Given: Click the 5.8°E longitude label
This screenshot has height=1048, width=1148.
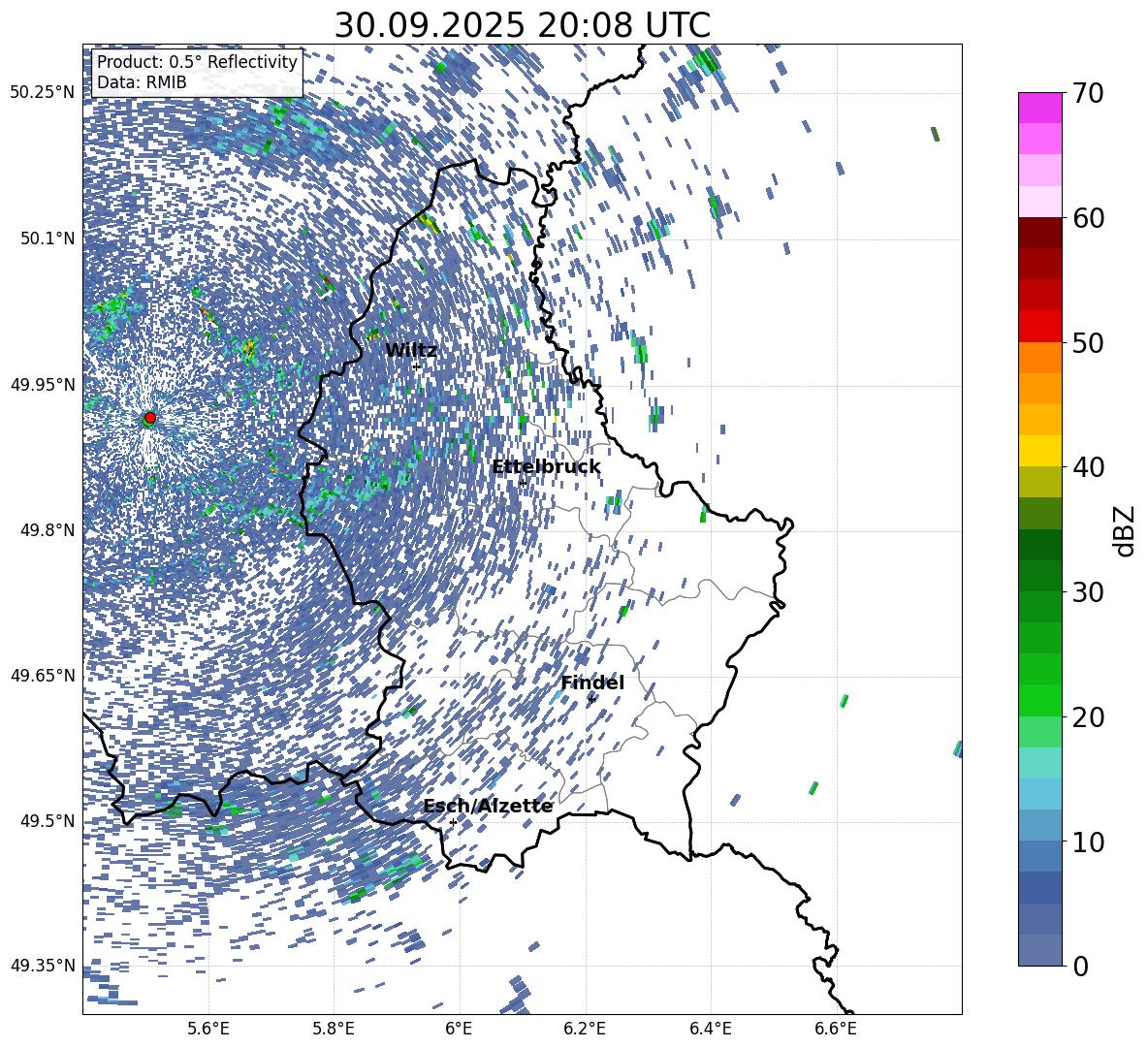Looking at the screenshot, I should [x=334, y=1029].
